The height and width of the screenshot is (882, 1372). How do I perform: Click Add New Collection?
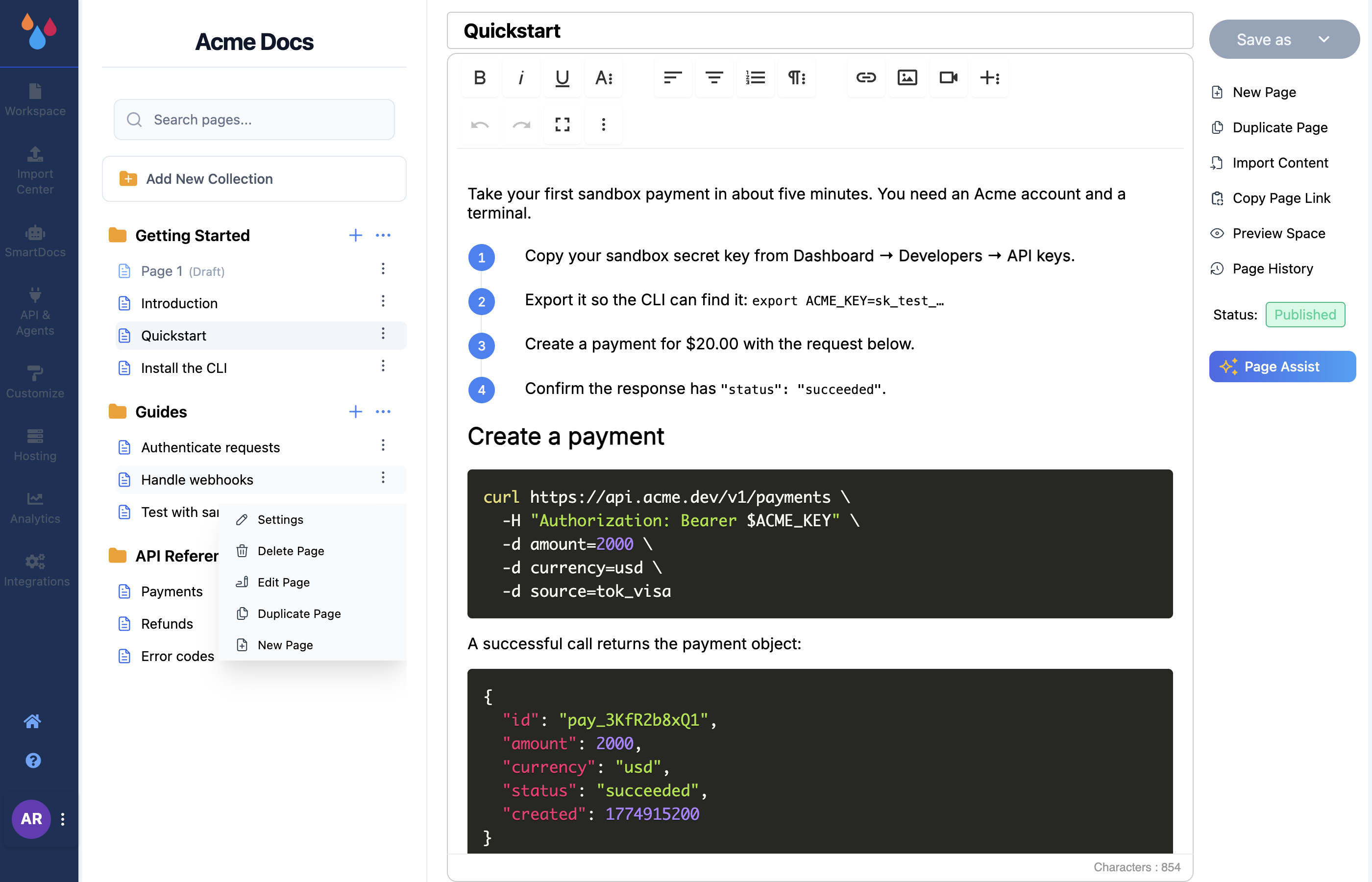(x=254, y=179)
